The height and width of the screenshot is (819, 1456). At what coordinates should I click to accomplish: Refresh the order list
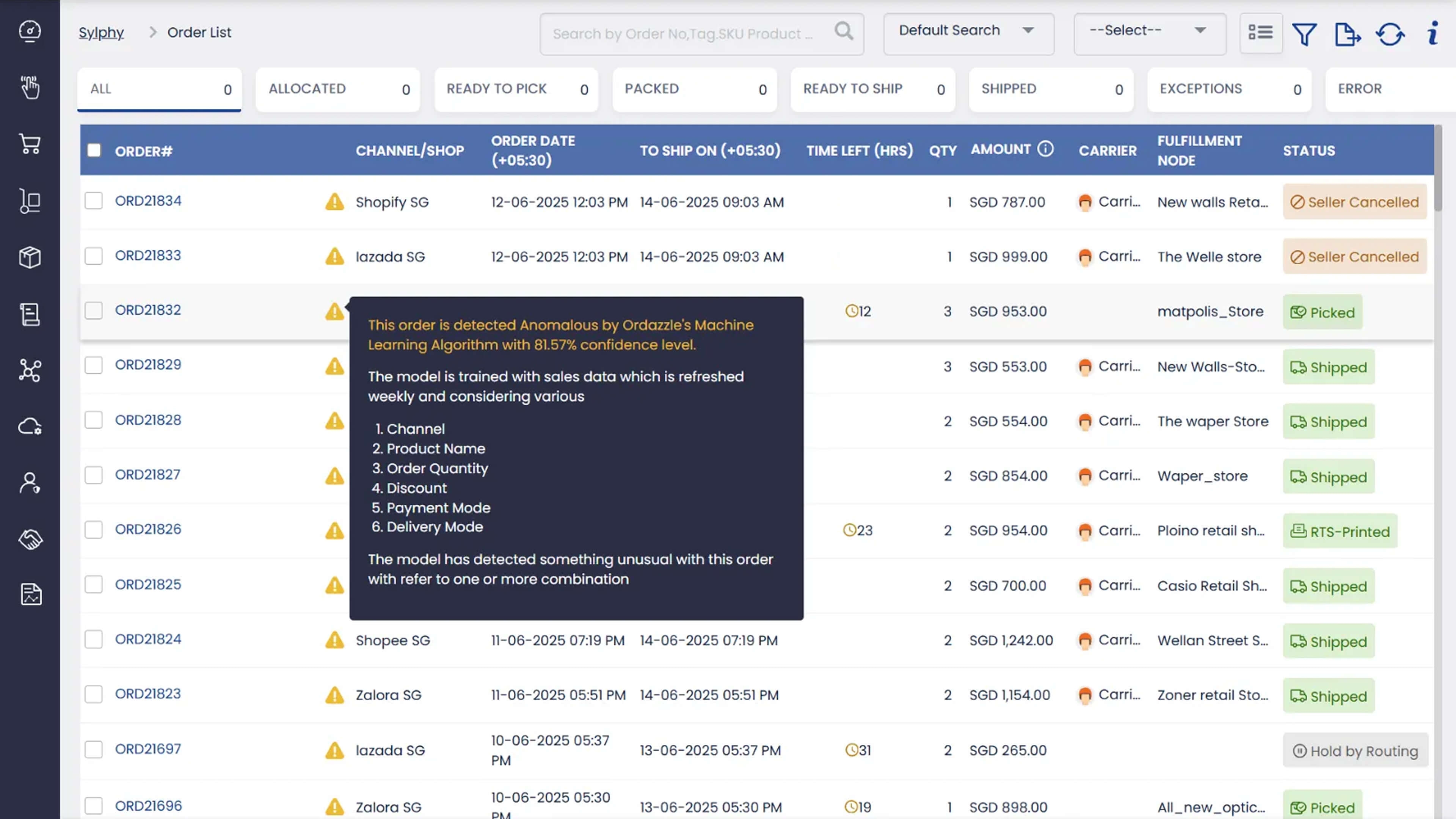1390,35
